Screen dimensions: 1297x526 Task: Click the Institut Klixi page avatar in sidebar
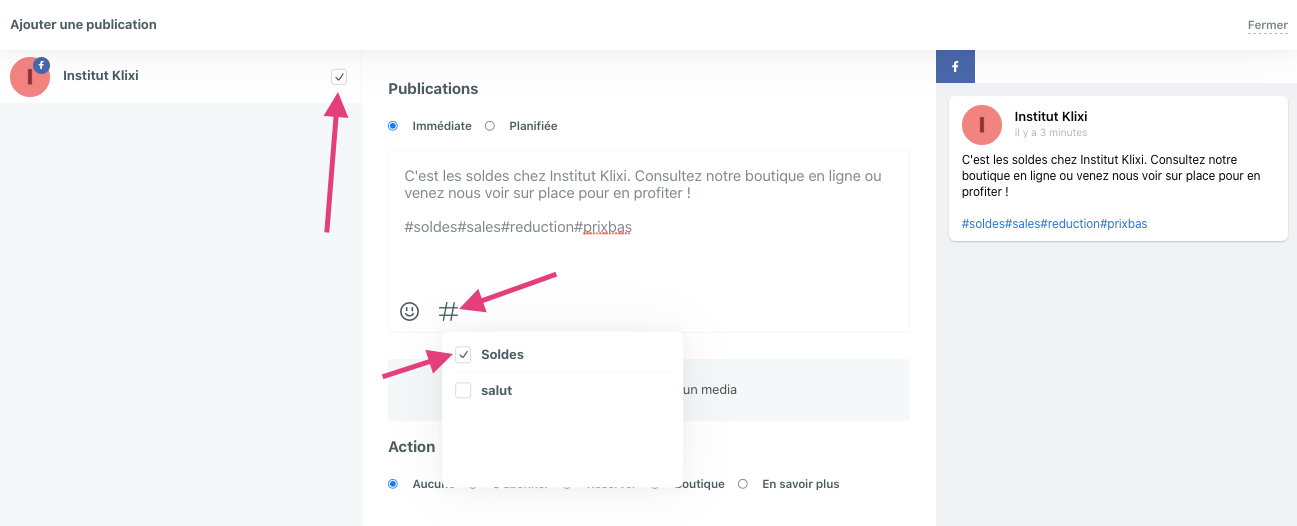point(30,77)
